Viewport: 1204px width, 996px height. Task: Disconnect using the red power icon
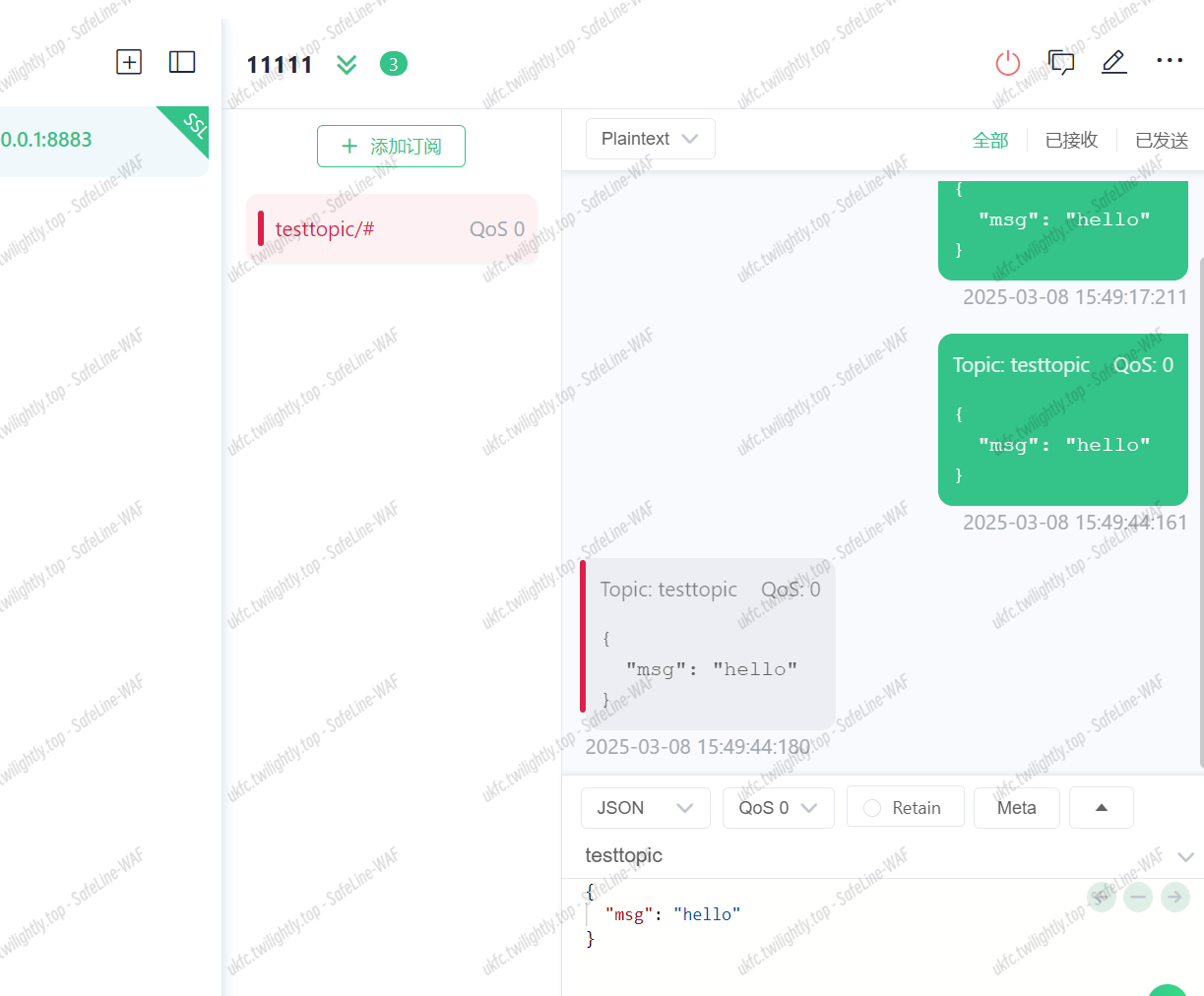click(x=1008, y=63)
